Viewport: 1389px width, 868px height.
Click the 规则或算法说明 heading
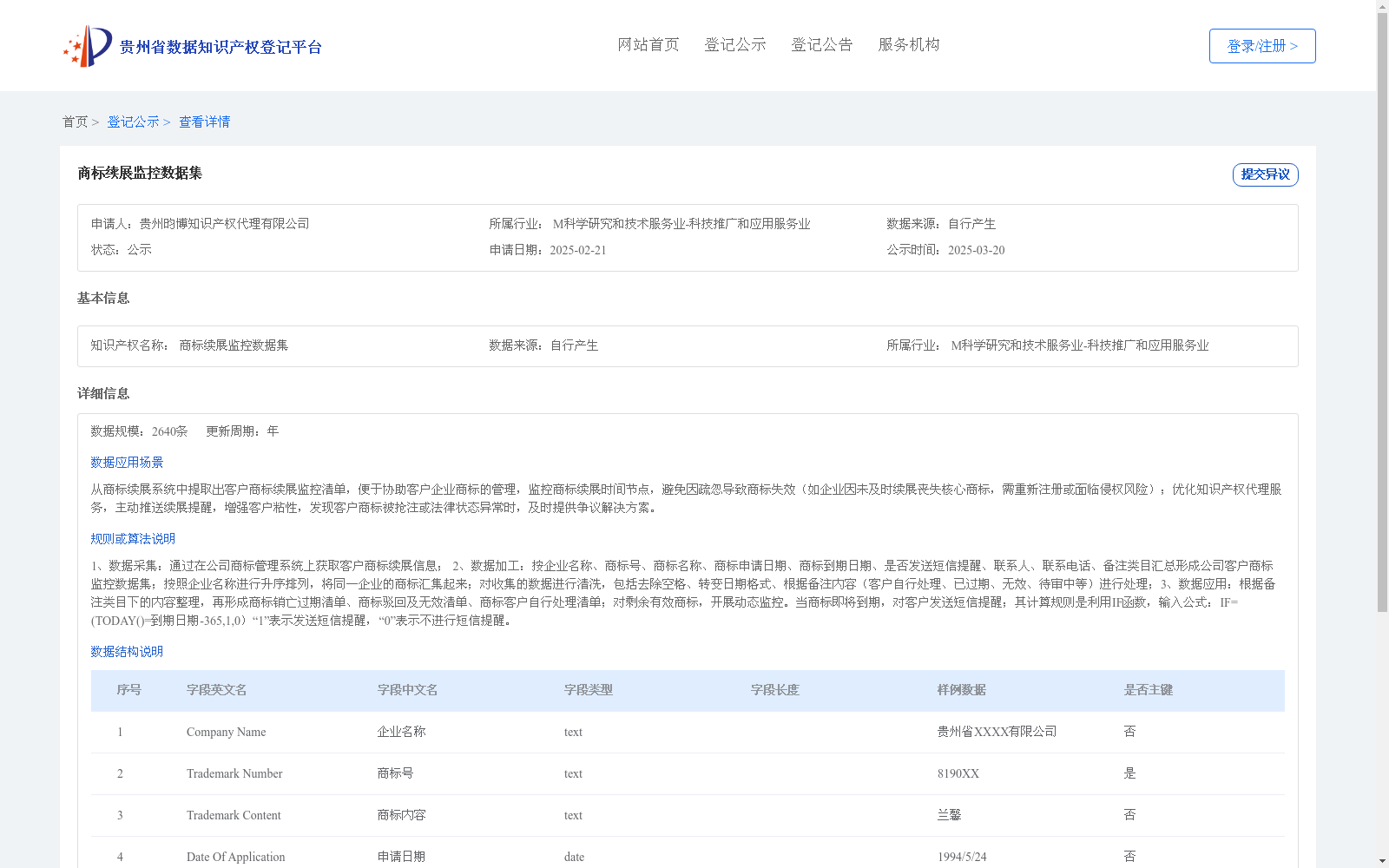click(133, 539)
